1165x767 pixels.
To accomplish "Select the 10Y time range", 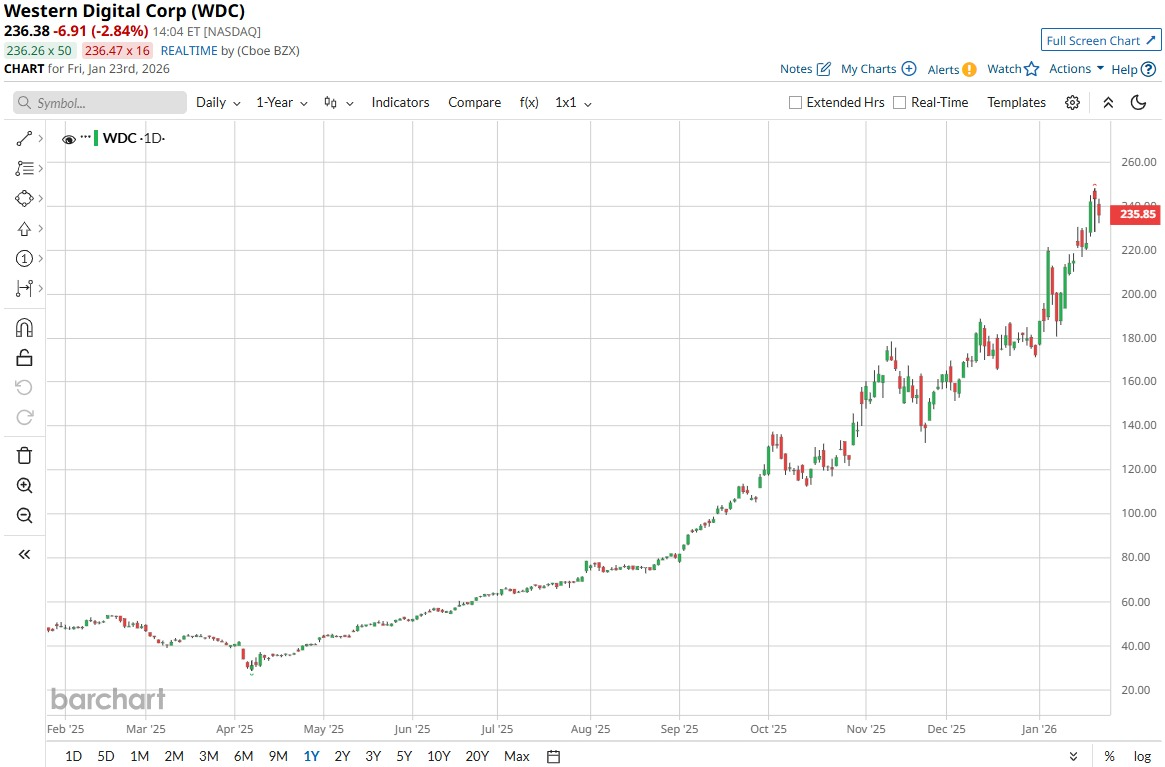I will [438, 757].
